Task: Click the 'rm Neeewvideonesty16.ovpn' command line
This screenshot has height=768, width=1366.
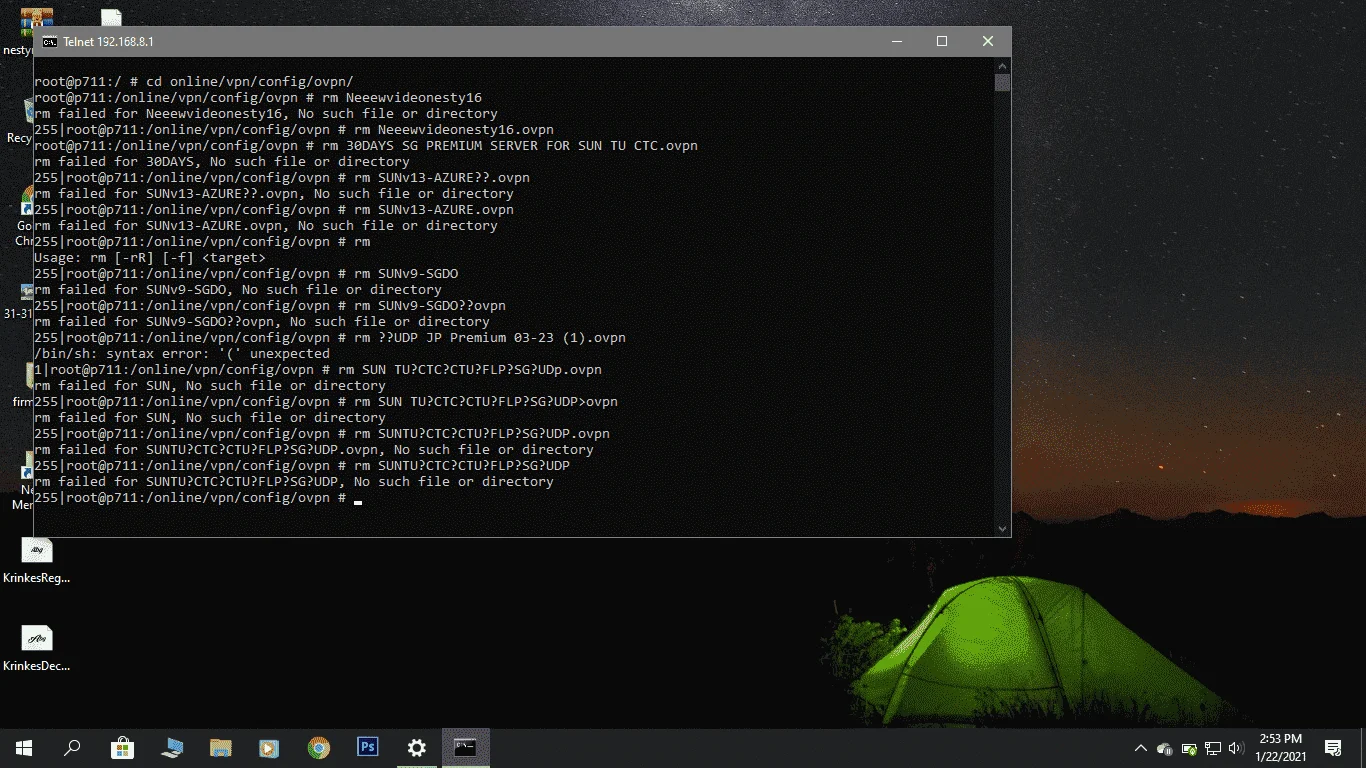Action: pos(294,129)
